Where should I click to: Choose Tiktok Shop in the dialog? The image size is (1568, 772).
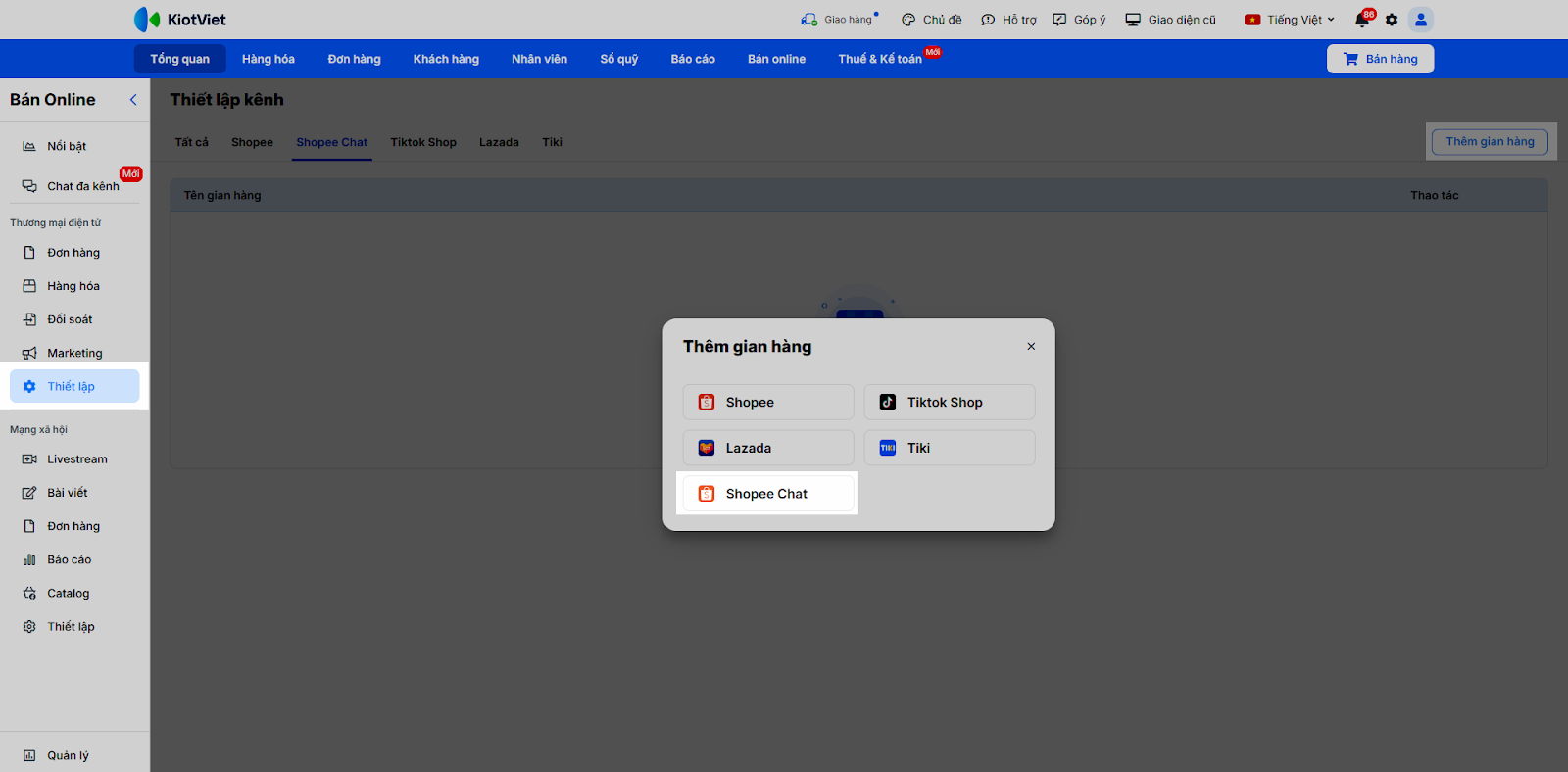click(x=950, y=402)
